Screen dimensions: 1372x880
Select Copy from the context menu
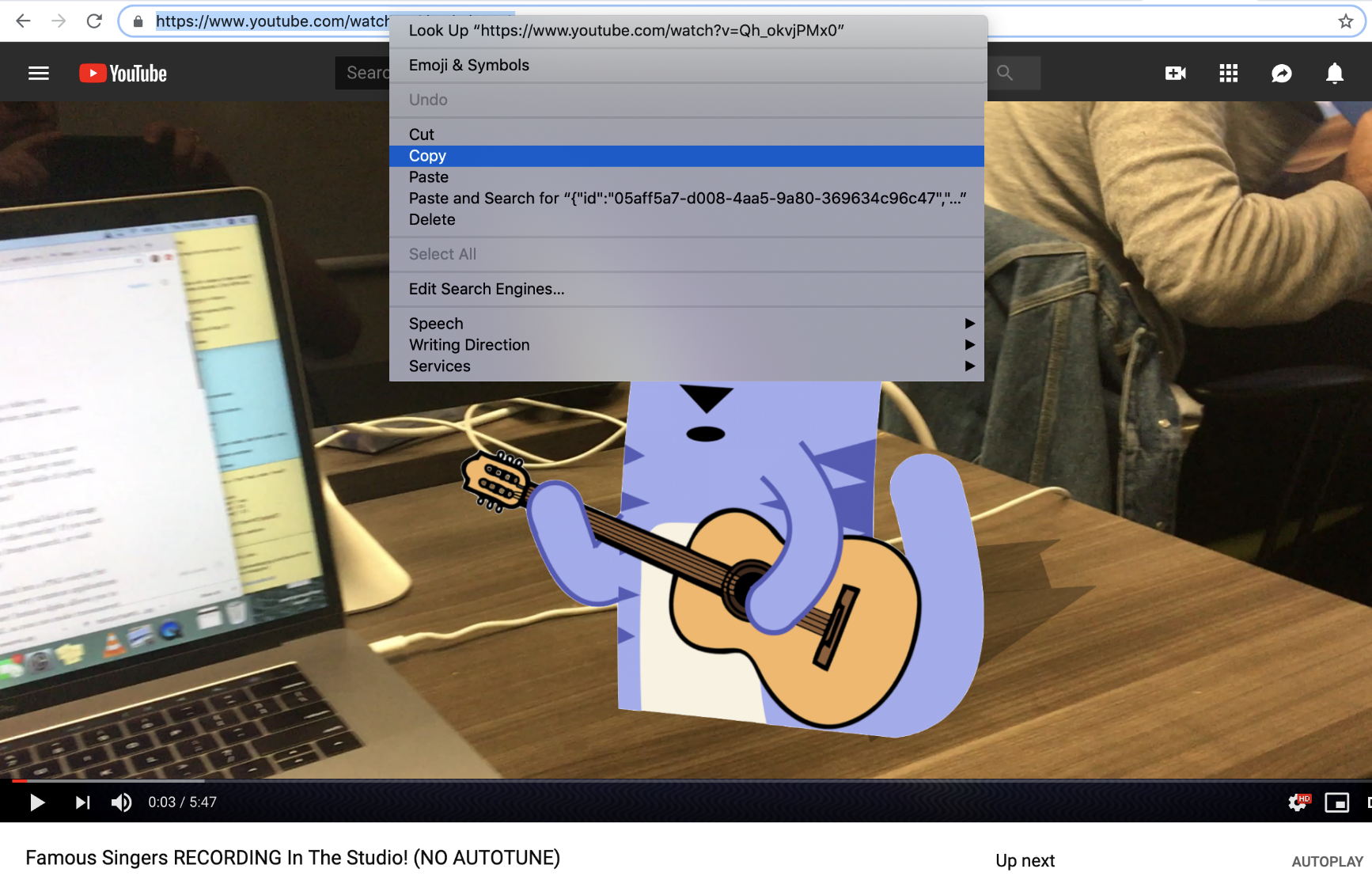coord(686,156)
